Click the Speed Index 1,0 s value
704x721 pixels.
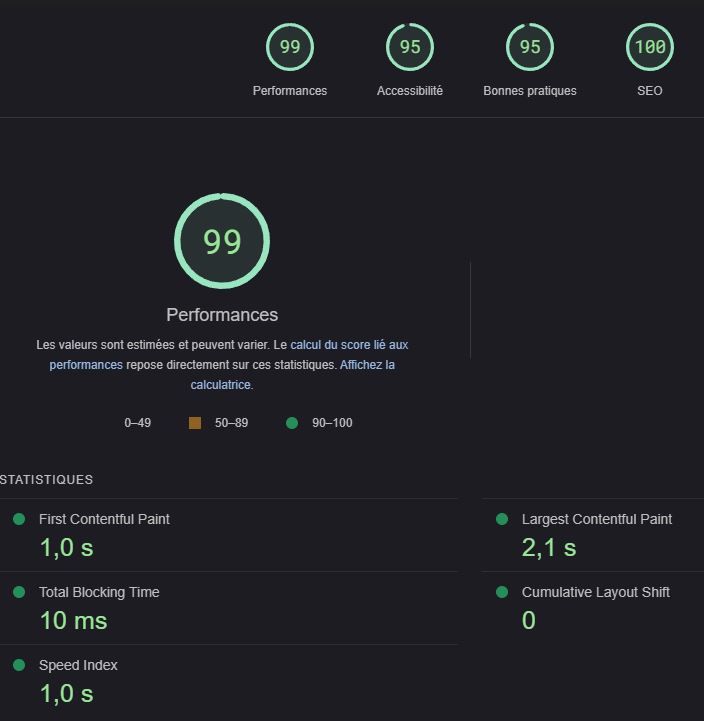click(x=67, y=694)
